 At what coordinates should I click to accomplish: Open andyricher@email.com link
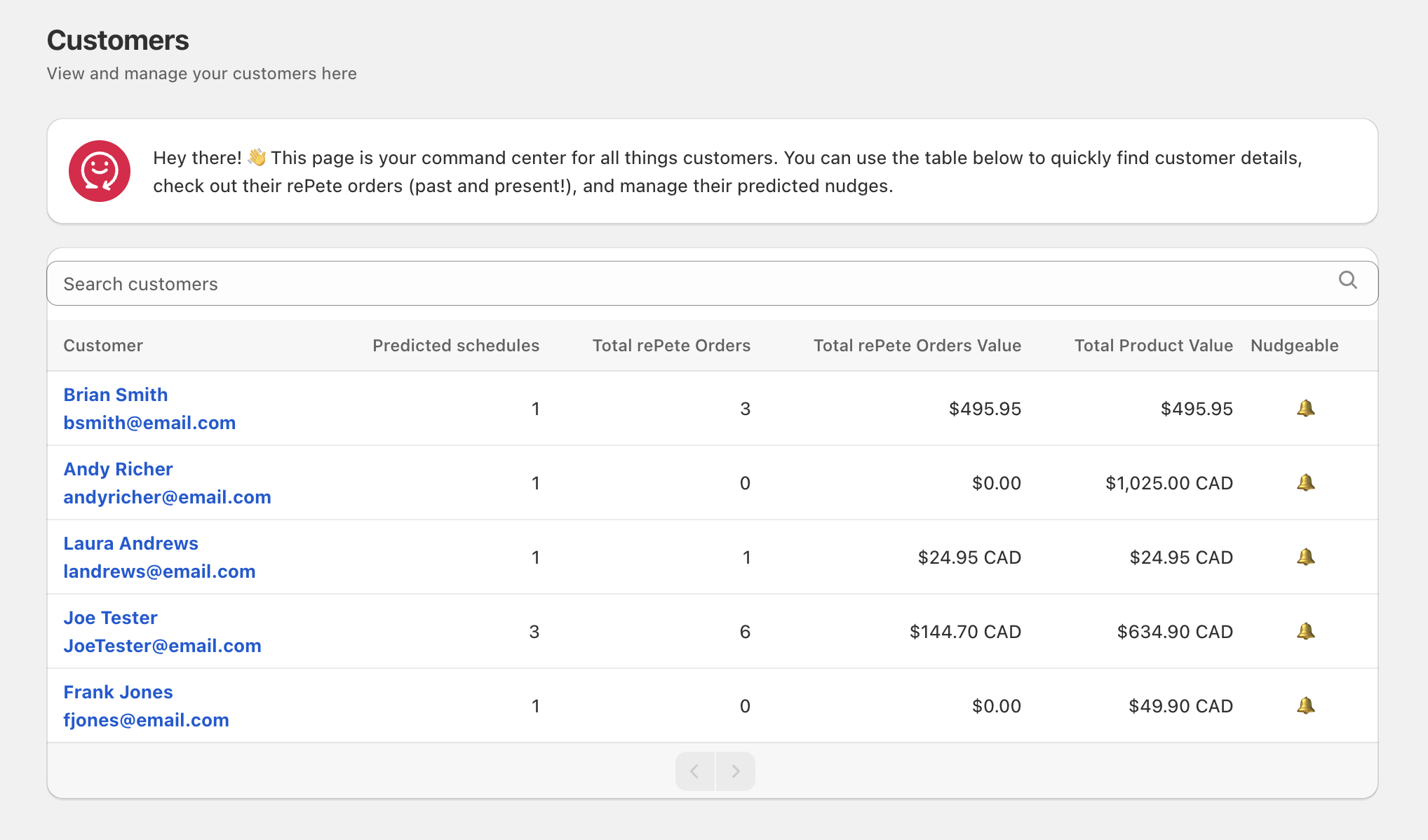pyautogui.click(x=167, y=497)
